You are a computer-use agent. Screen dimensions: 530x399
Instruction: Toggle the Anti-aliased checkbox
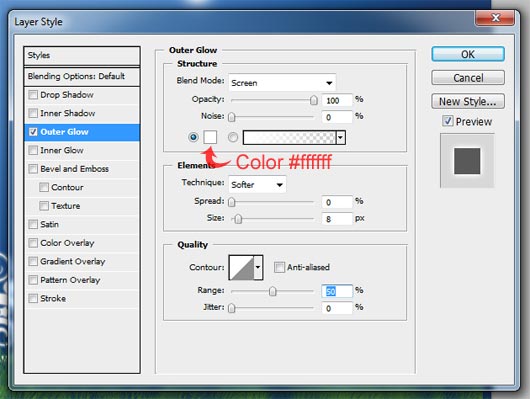[x=279, y=267]
